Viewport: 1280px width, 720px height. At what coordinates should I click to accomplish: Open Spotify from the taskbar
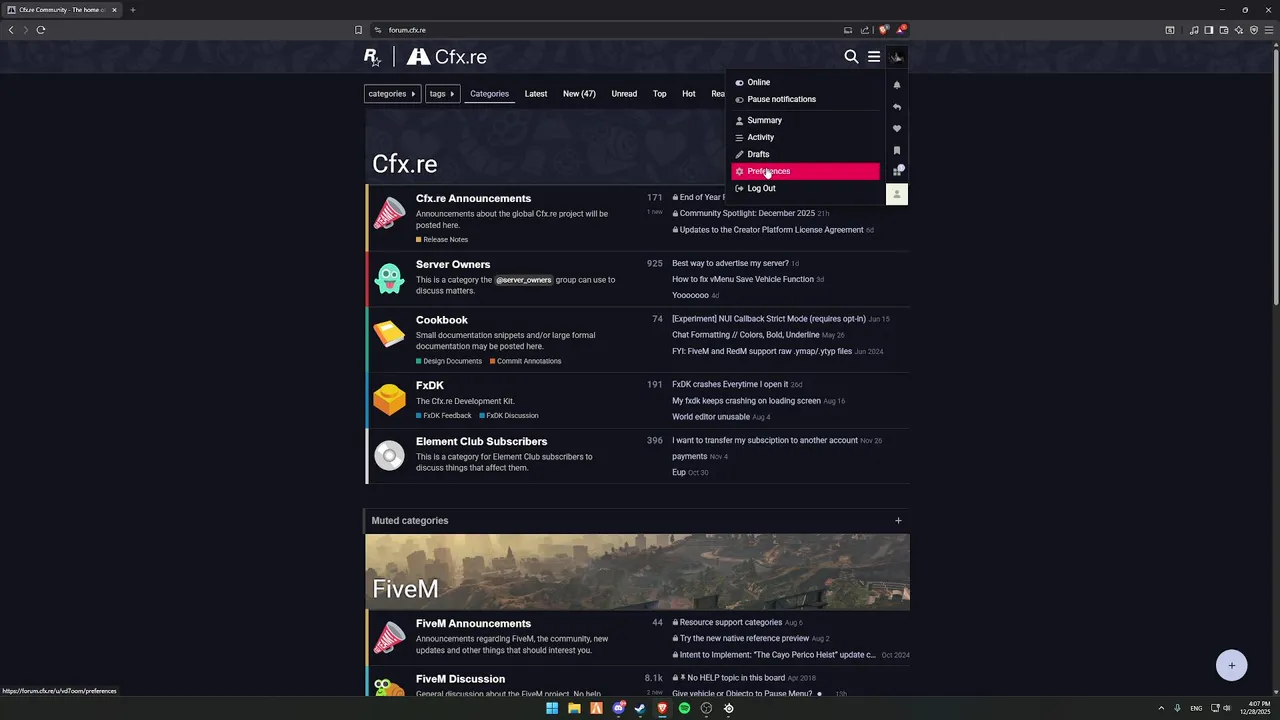[x=684, y=708]
